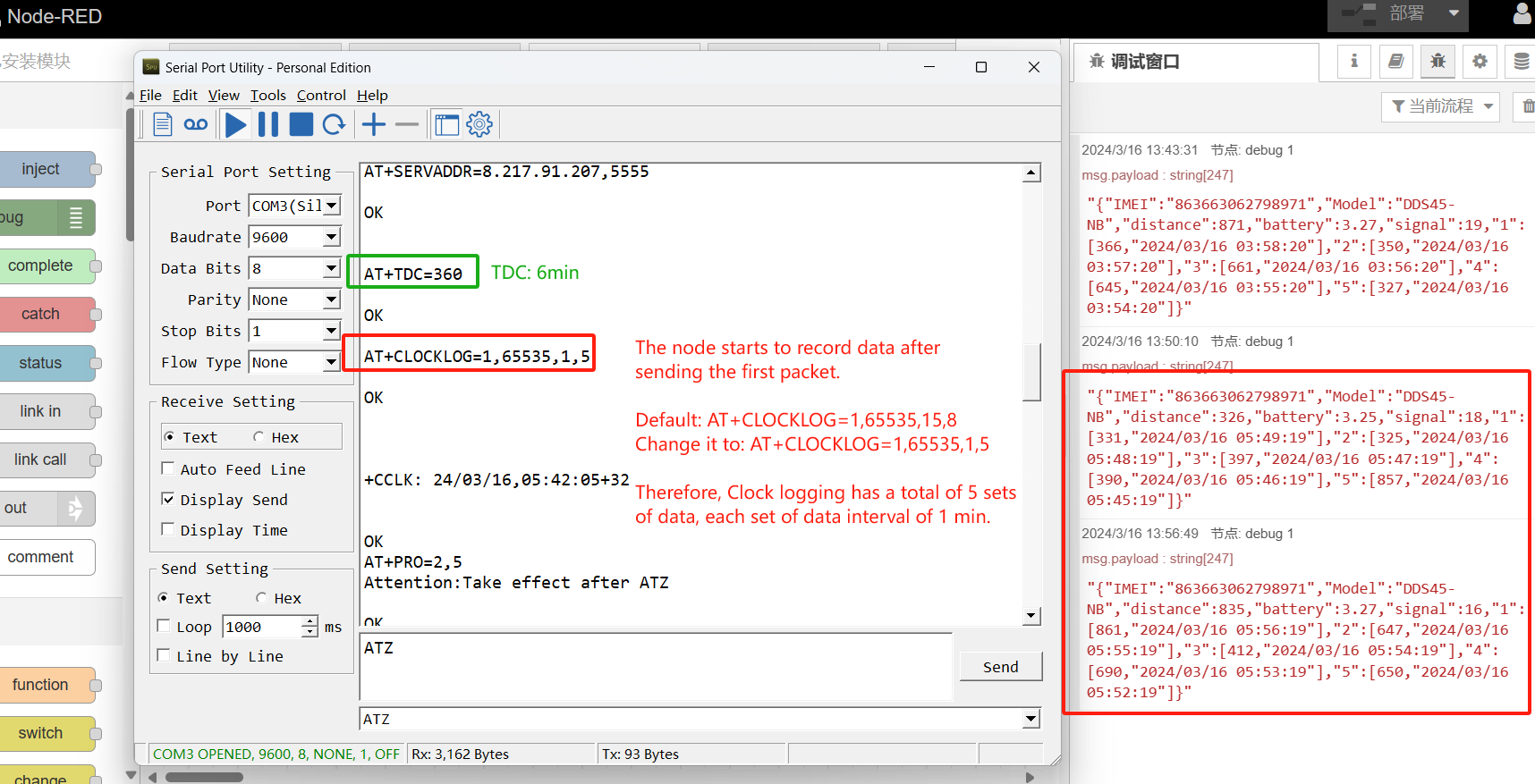
Task: Enable the Loop checkbox
Action: click(x=164, y=626)
